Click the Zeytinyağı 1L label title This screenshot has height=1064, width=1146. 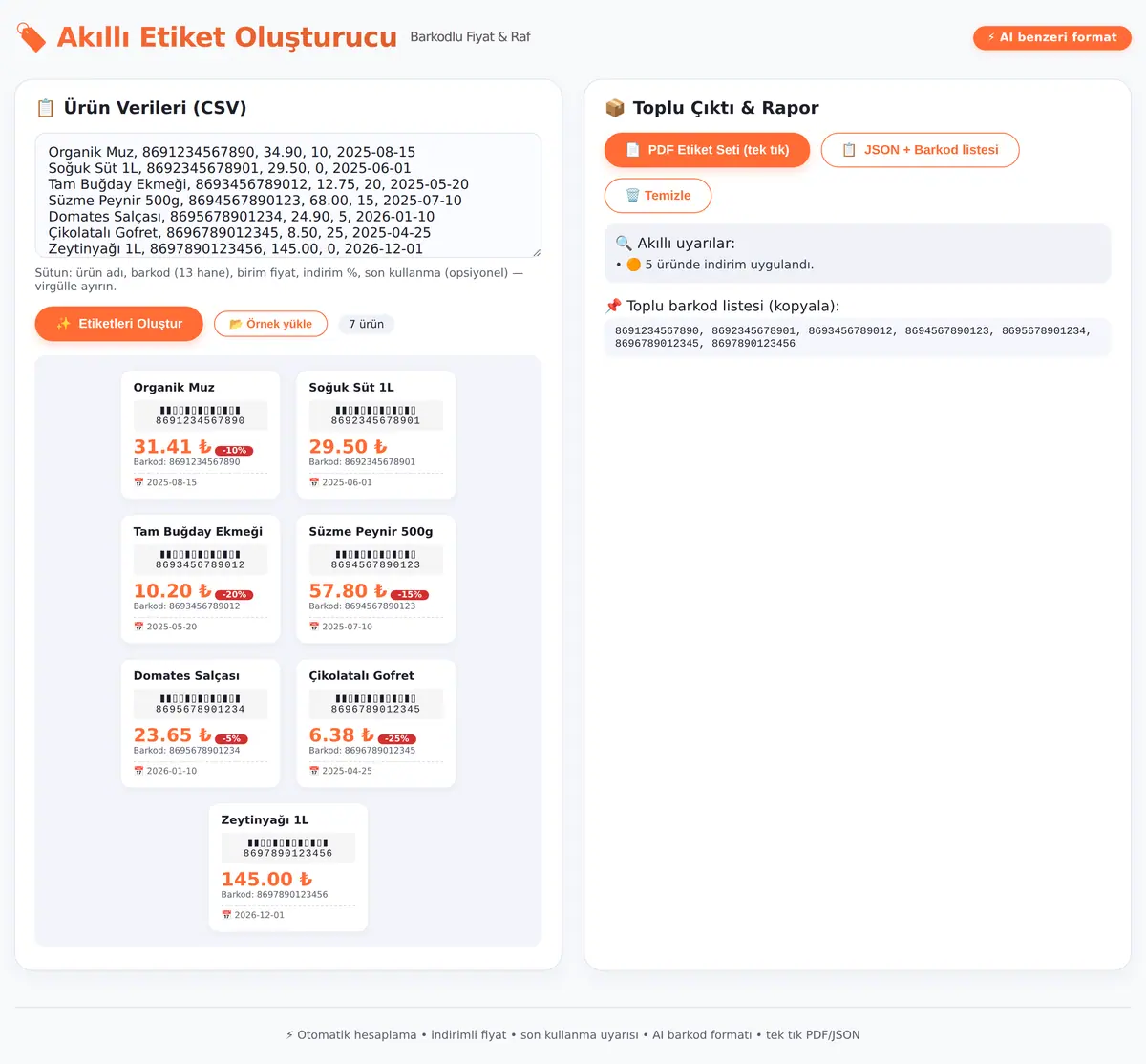click(x=265, y=820)
